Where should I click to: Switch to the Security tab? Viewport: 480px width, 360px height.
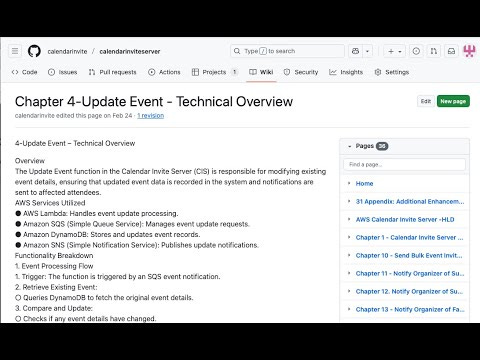tap(301, 72)
